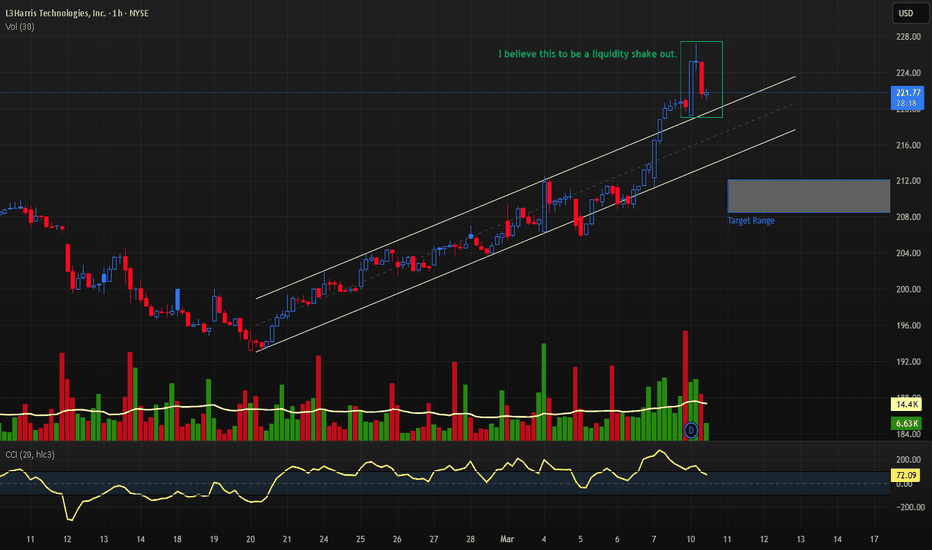This screenshot has width=932, height=550.
Task: Click the 208.00 price axis label
Action: tap(908, 217)
